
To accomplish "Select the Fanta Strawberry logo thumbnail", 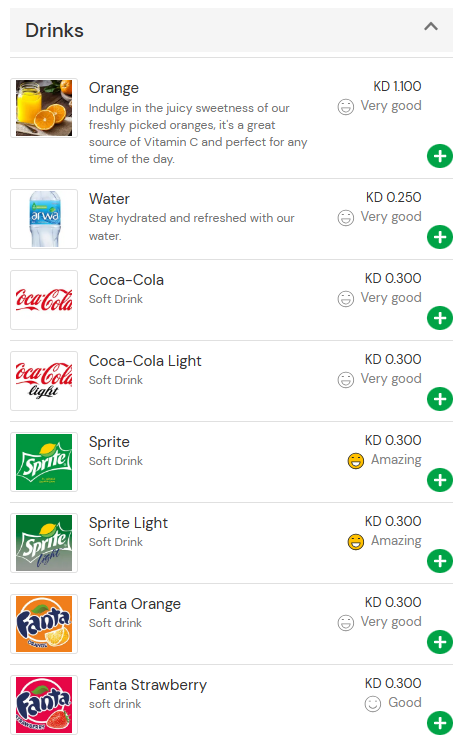I will [x=44, y=705].
